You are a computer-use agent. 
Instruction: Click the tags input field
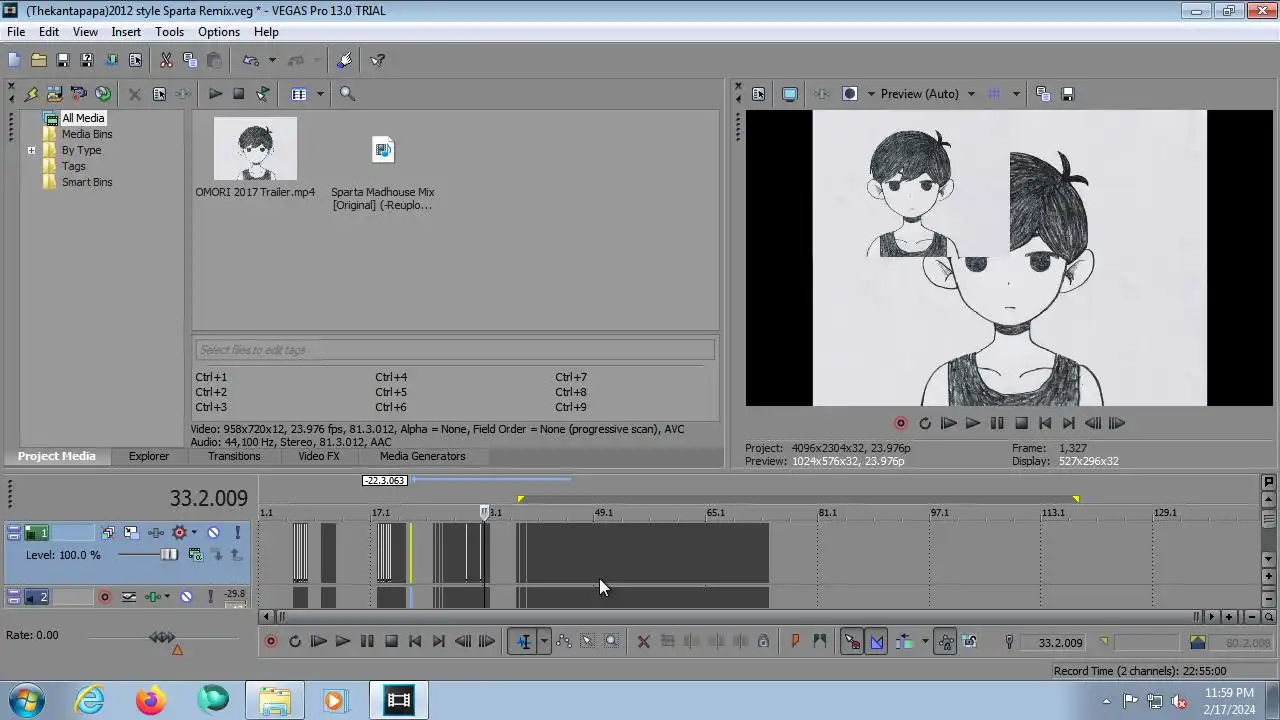click(455, 350)
